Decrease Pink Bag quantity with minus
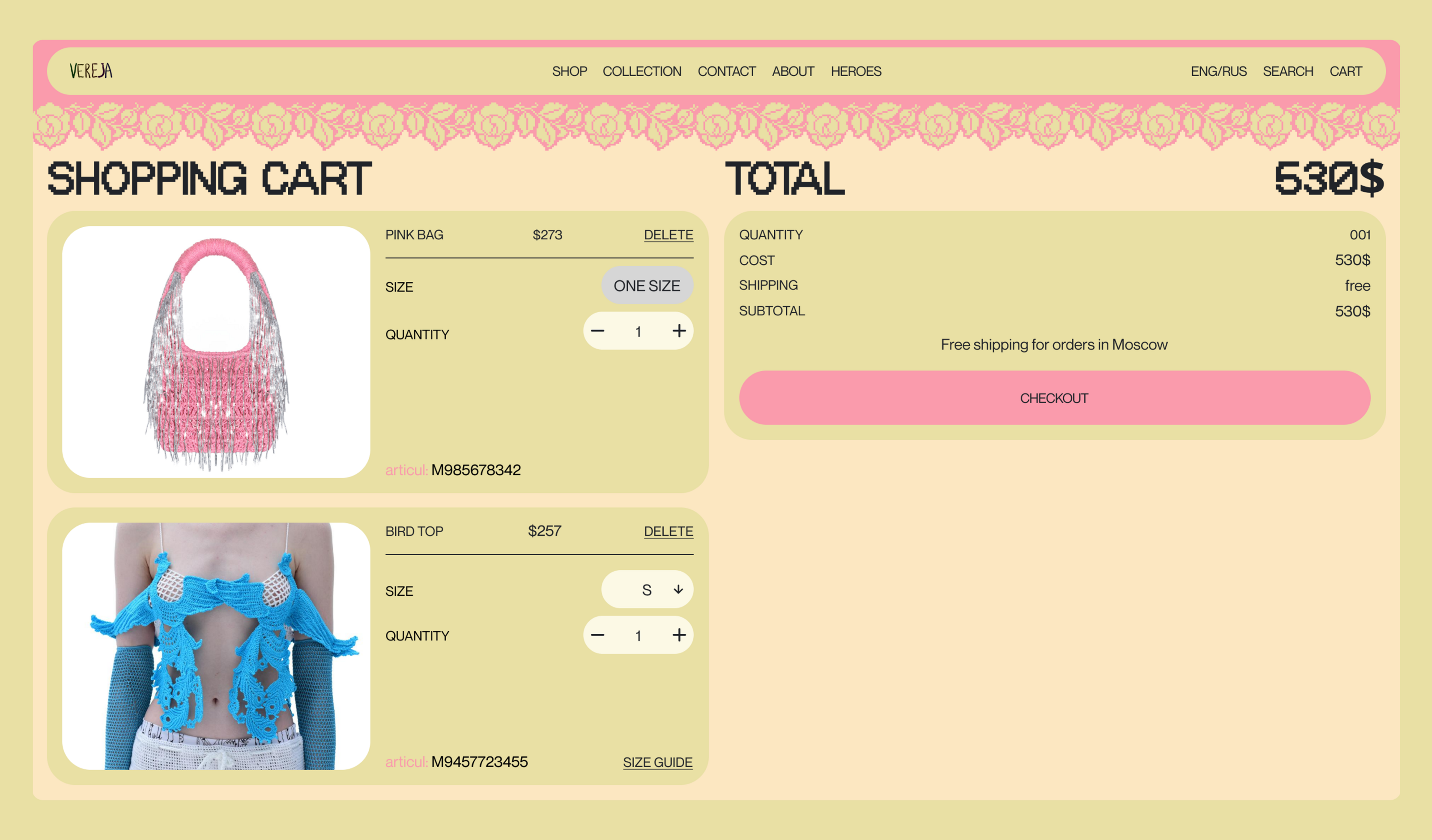 pos(597,331)
